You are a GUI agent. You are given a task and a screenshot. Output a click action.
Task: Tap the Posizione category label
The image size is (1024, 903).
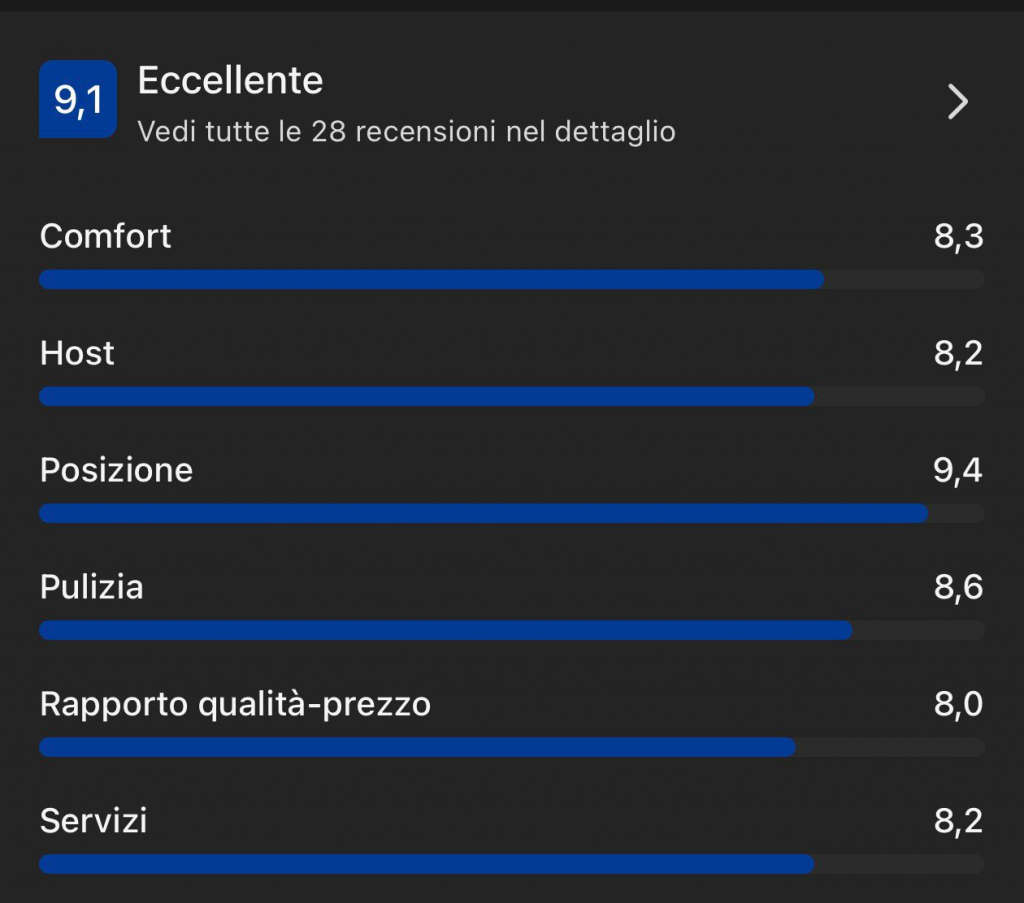coord(116,470)
